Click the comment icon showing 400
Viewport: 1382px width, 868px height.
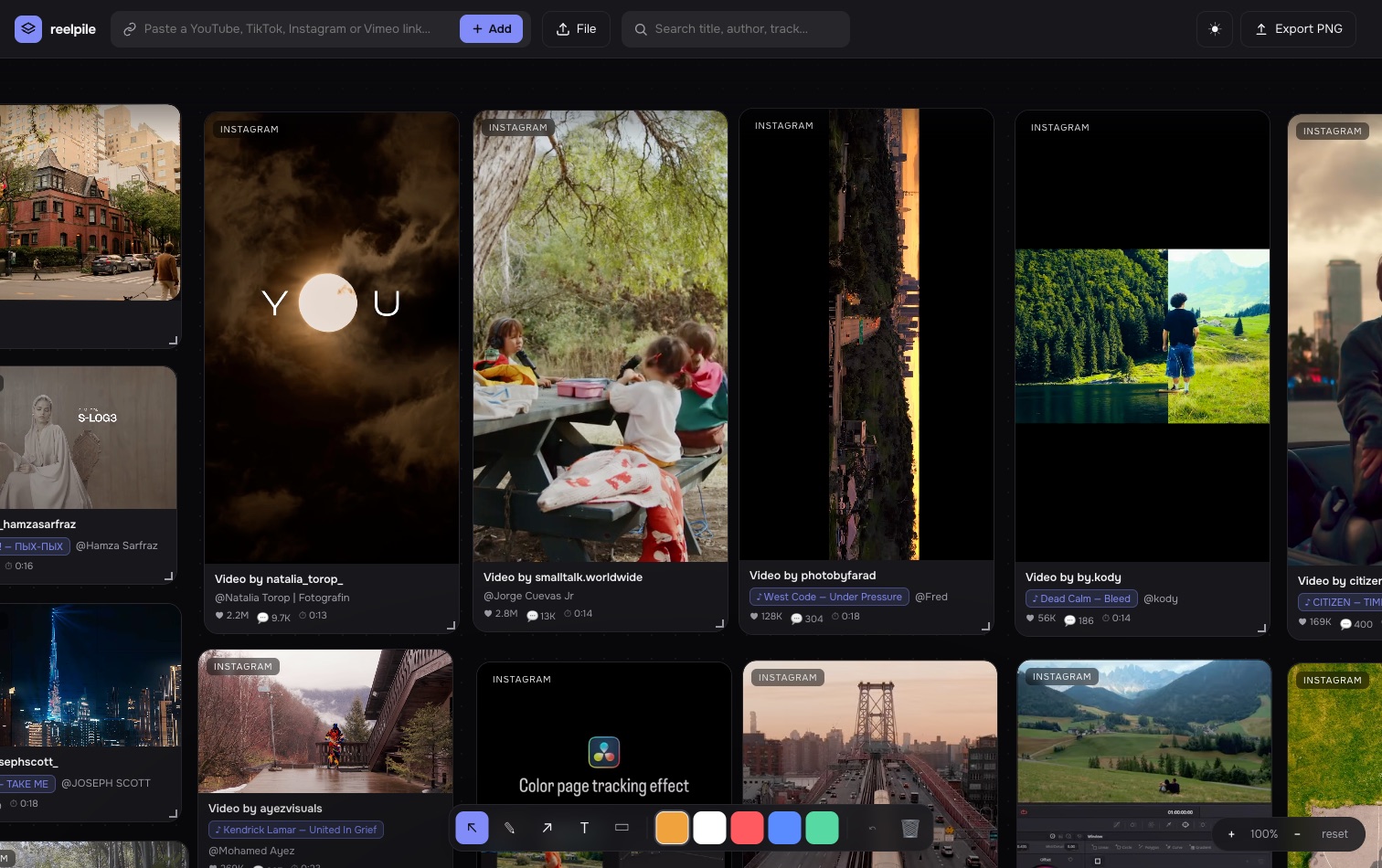tap(1345, 624)
